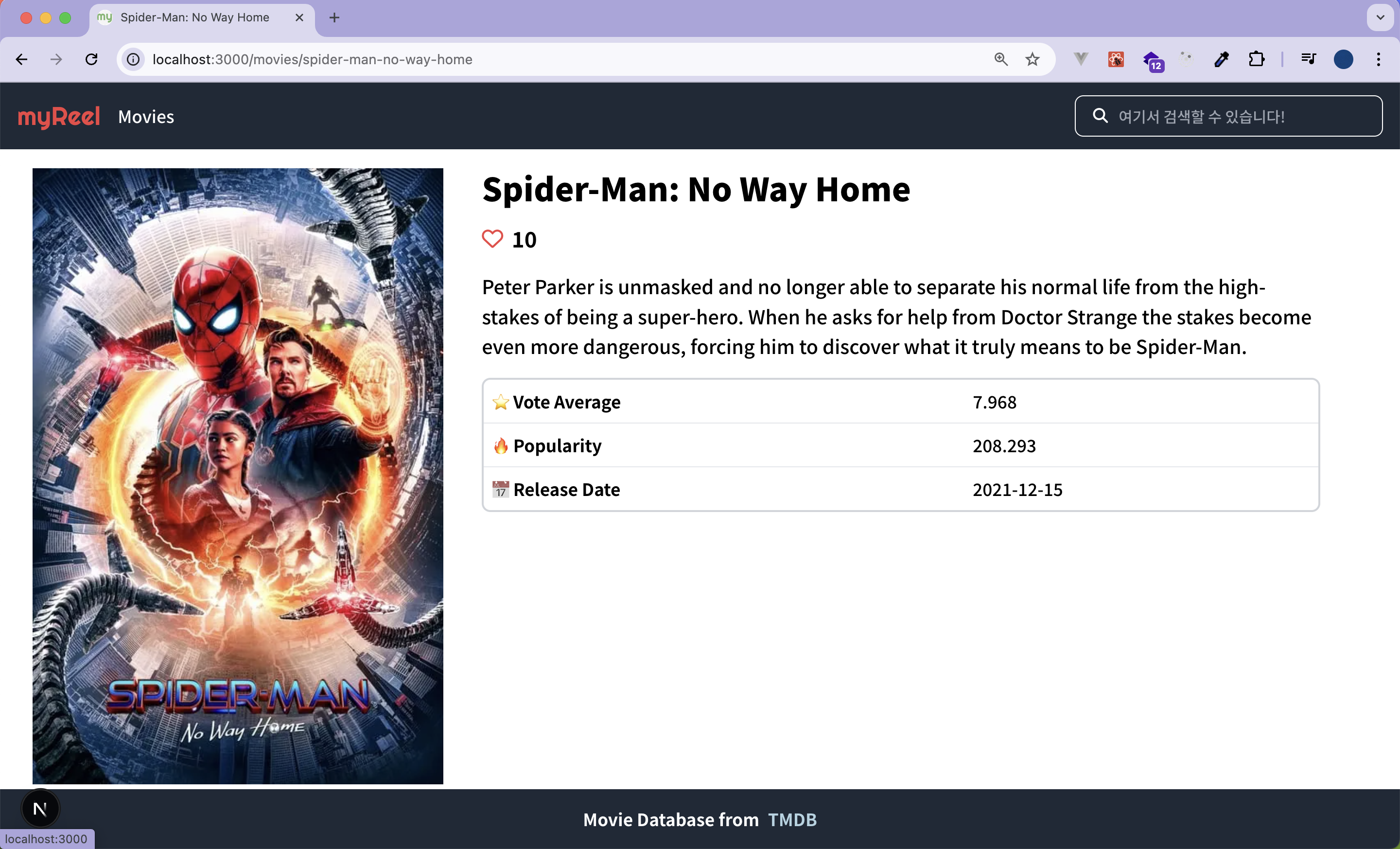Click the address bar URL
This screenshot has height=849, width=1400.
(313, 59)
